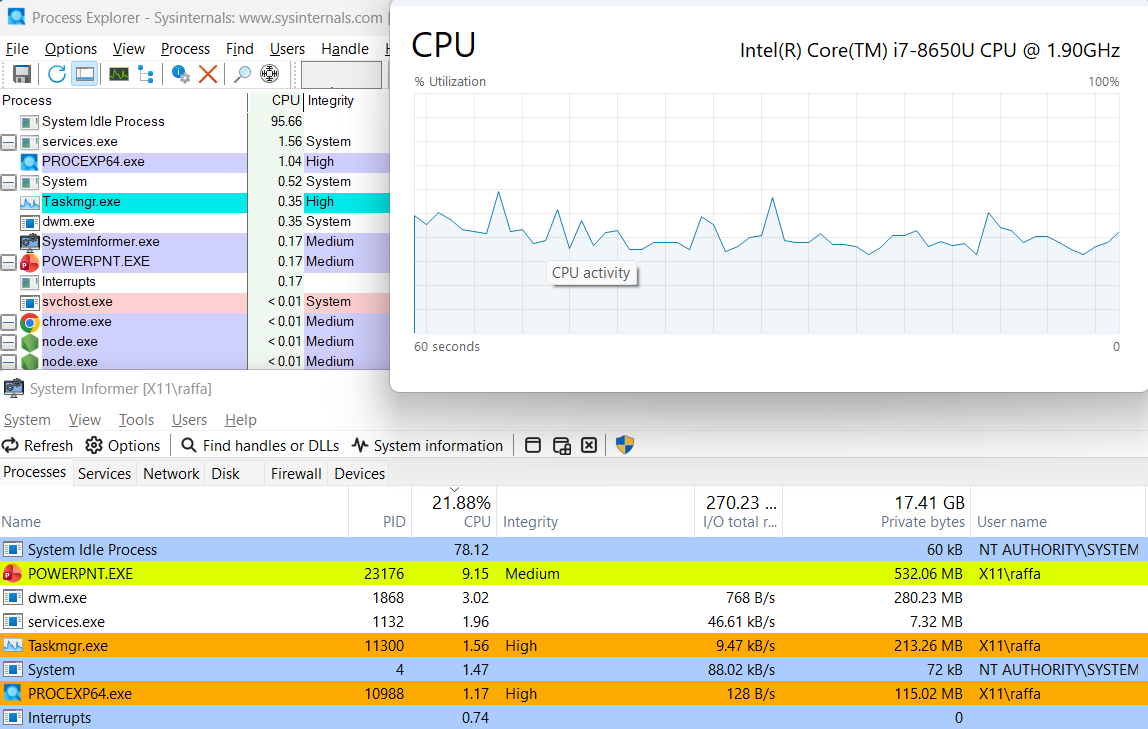Screen dimensions: 1148x729
Task: Click the Interrupts row in Process Explorer tree
Action: coord(195,282)
